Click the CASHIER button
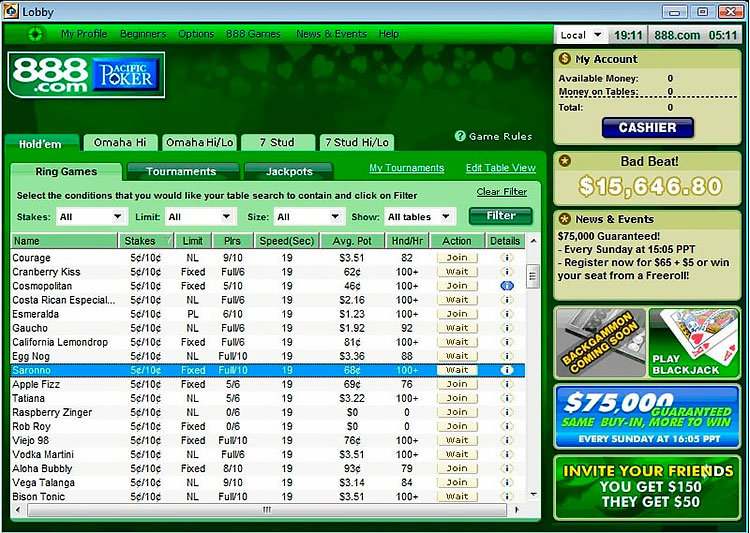The width and height of the screenshot is (750, 533). pos(648,127)
